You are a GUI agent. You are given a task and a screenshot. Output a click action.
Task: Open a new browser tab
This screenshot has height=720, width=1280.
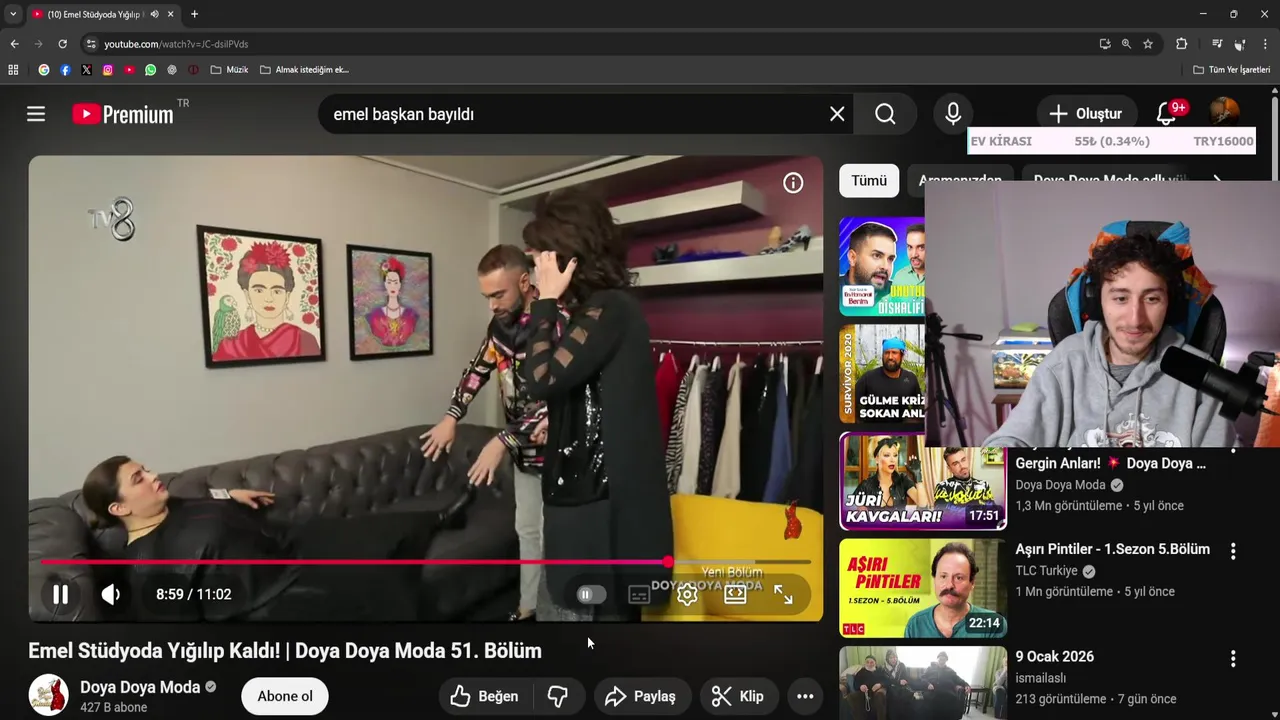coord(194,14)
